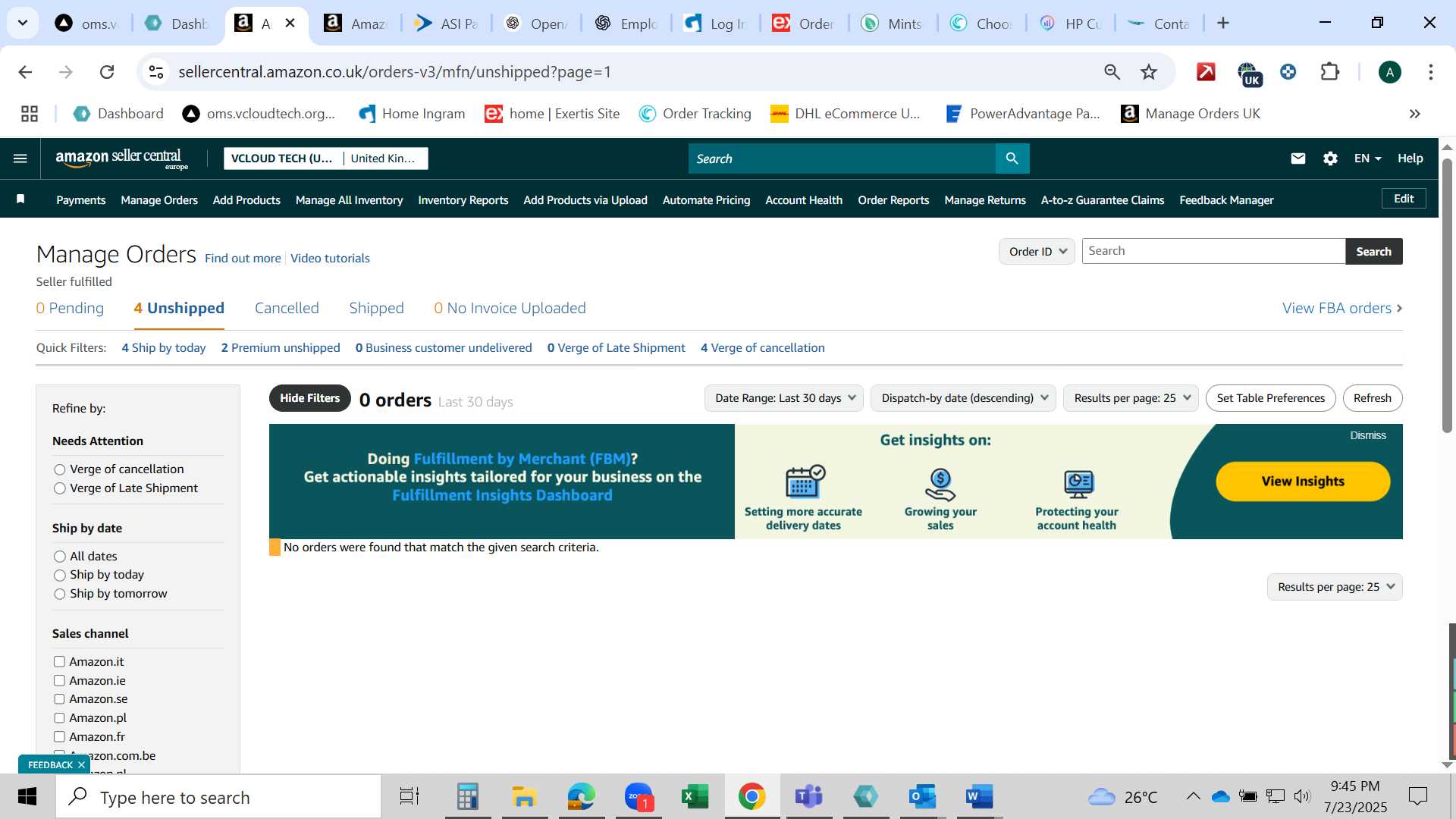Click the Order ID search input field
The image size is (1456, 819).
[x=1213, y=252]
